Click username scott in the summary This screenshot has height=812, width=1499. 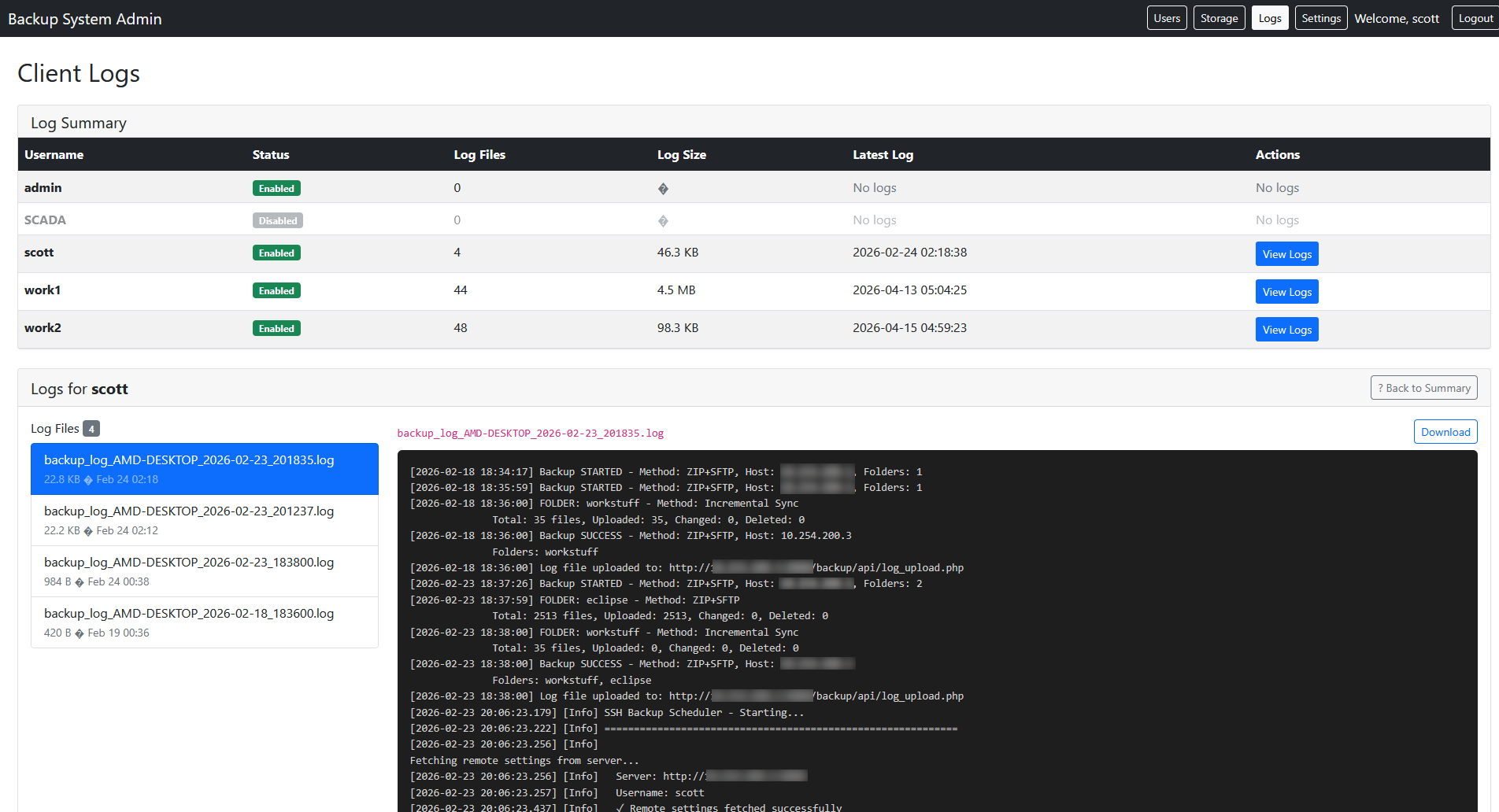[x=39, y=252]
